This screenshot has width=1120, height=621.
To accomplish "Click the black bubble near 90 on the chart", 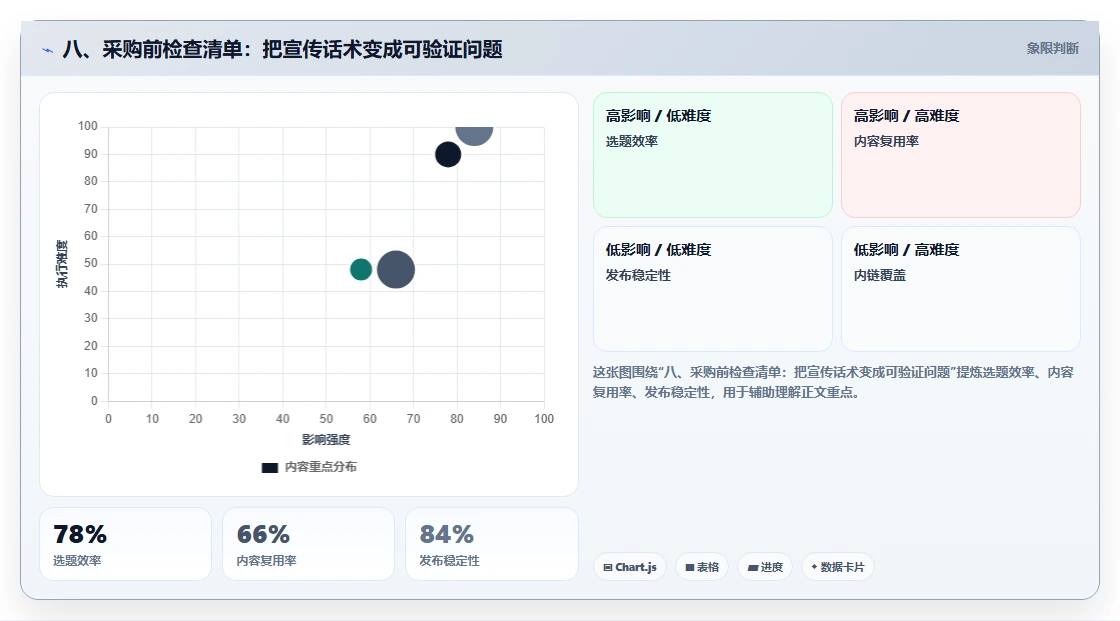I will [x=448, y=154].
